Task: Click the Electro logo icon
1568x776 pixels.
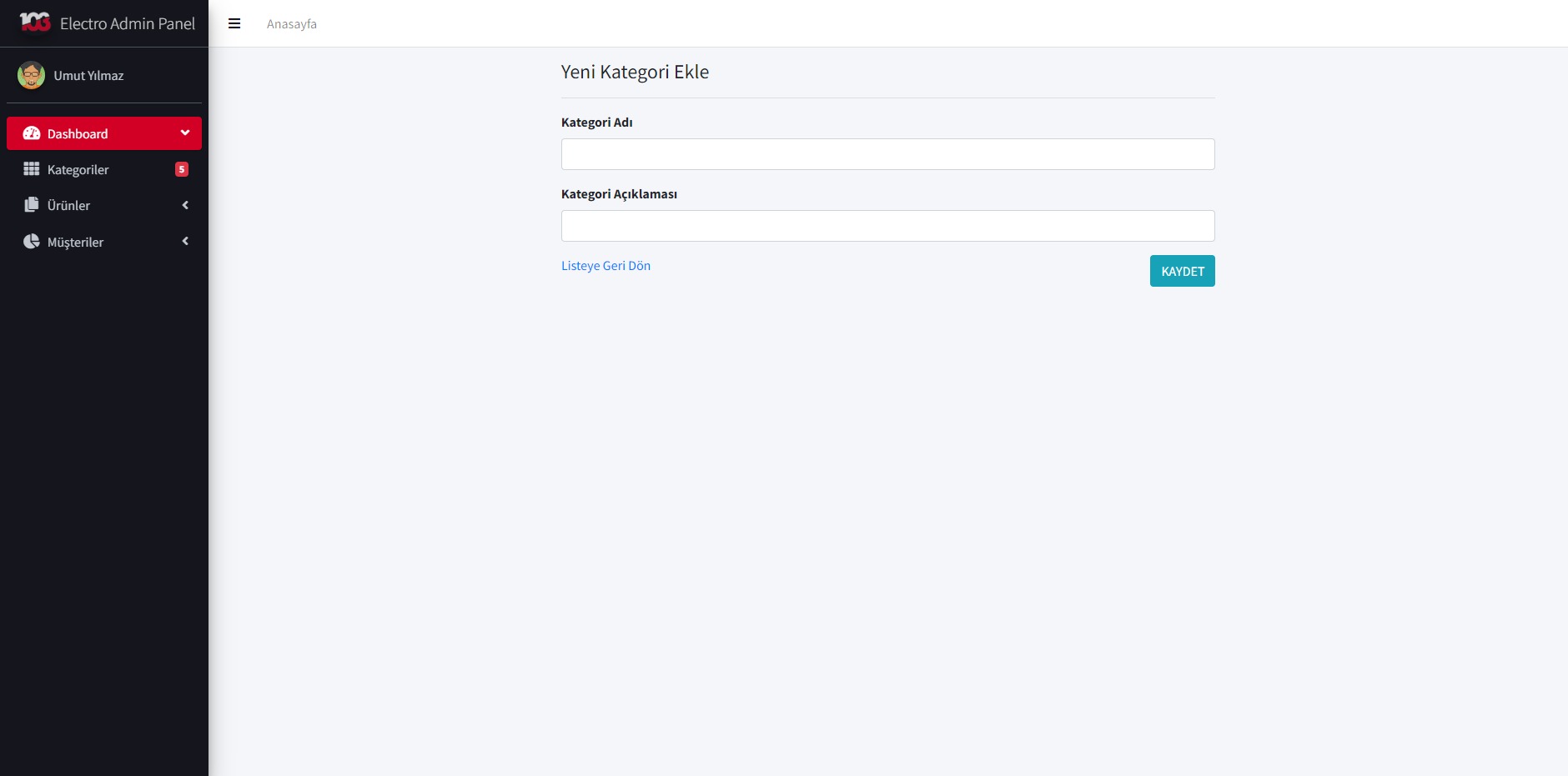Action: pyautogui.click(x=35, y=23)
